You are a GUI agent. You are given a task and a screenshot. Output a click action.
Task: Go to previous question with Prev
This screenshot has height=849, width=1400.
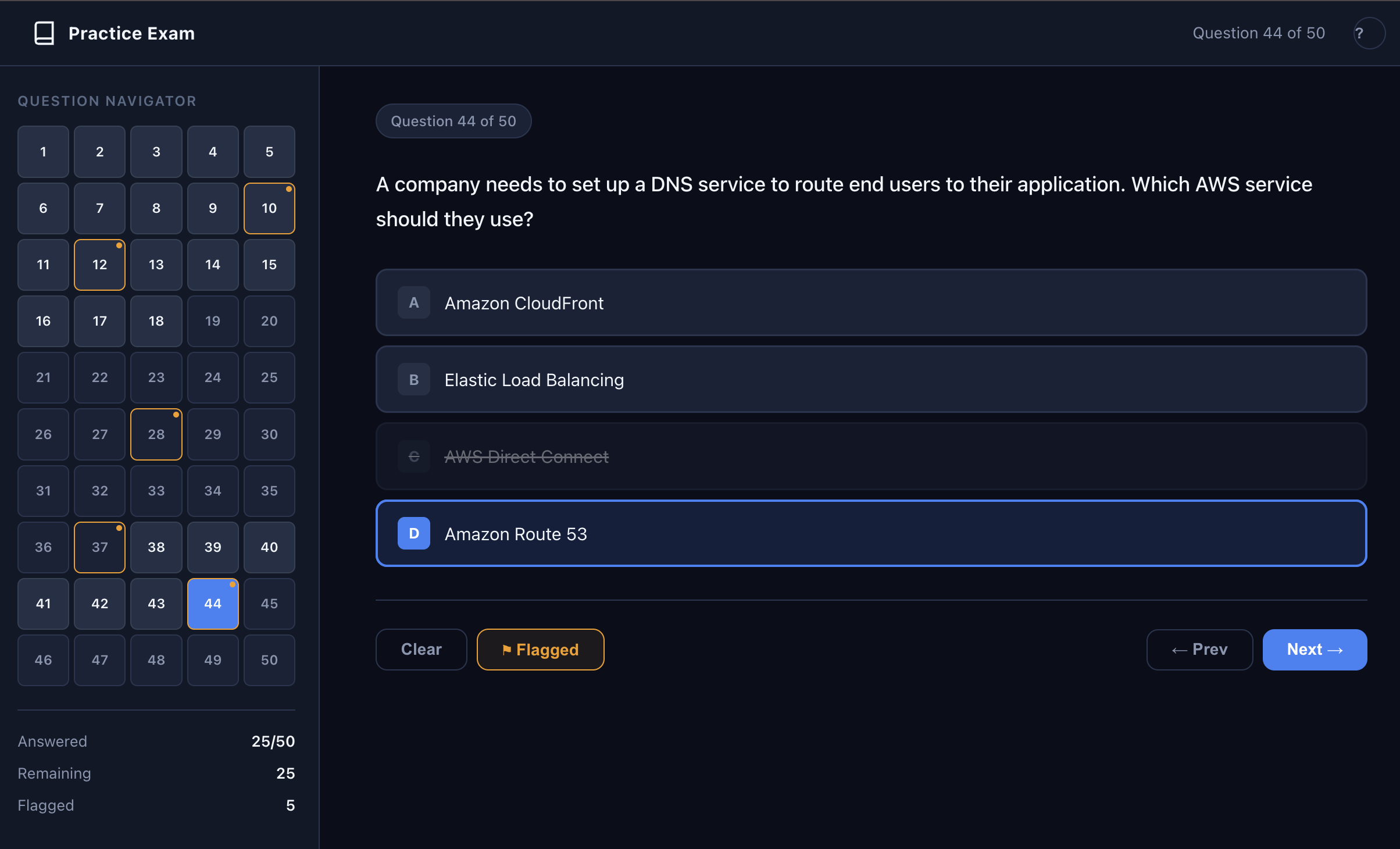coord(1199,650)
